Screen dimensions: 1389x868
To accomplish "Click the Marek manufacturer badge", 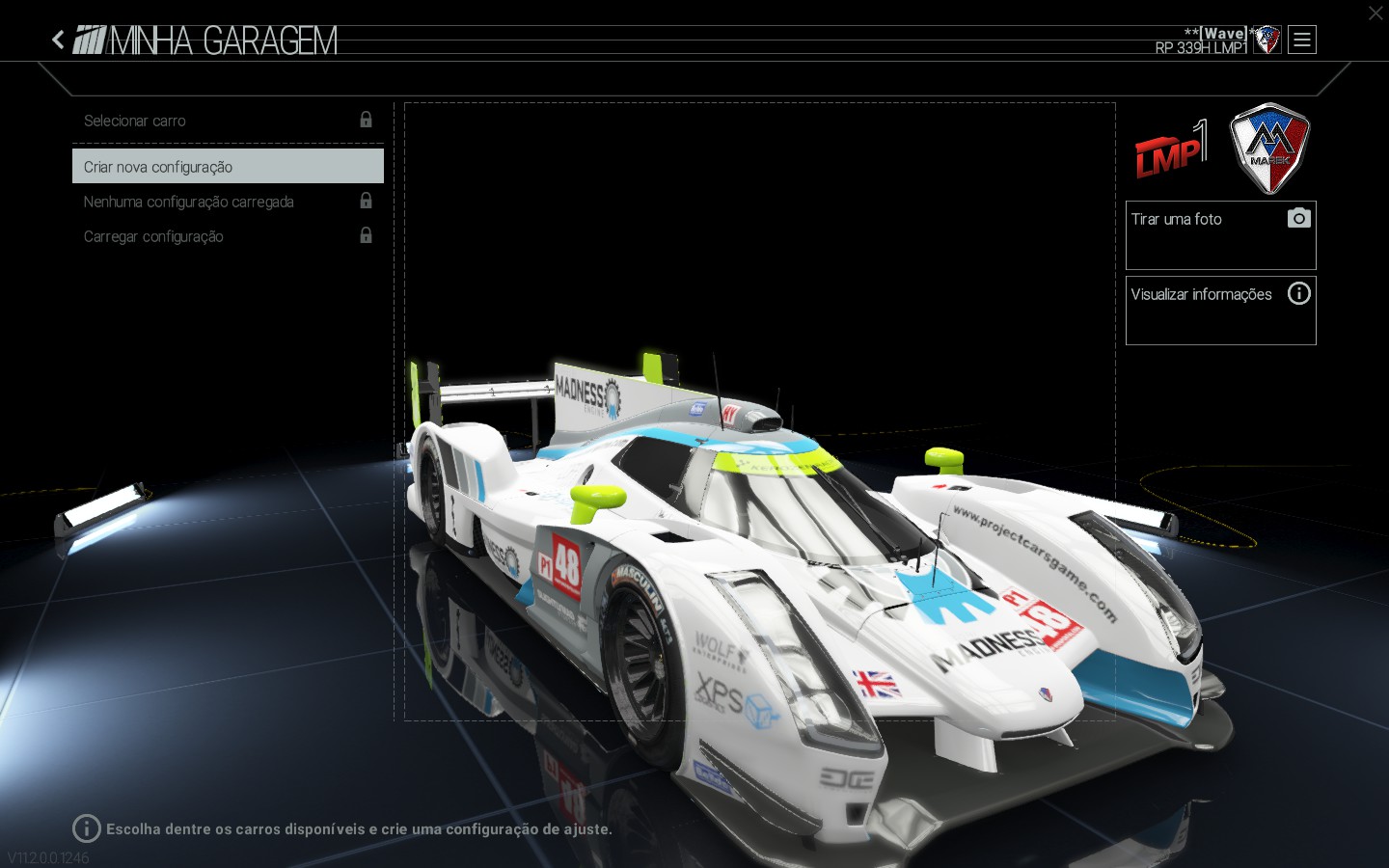I will pyautogui.click(x=1269, y=149).
